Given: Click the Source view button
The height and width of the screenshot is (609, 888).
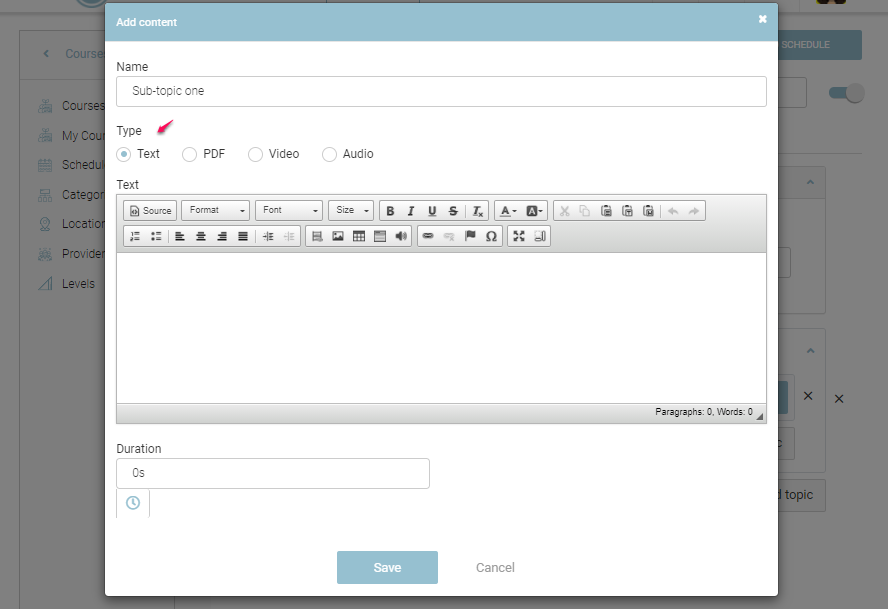Looking at the screenshot, I should (x=150, y=211).
